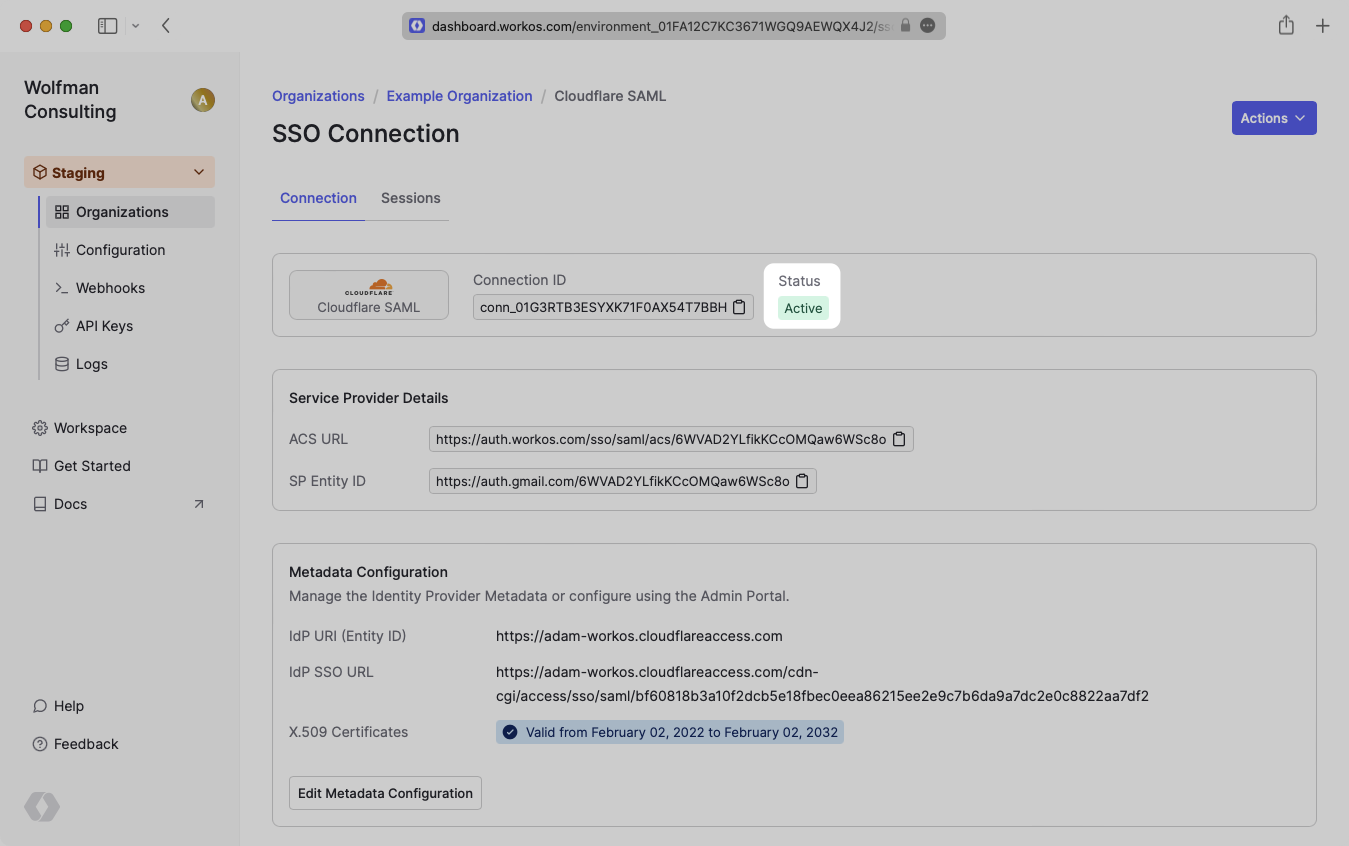Expand the sidebar options chevron in toolbar
1349x846 pixels.
[136, 26]
